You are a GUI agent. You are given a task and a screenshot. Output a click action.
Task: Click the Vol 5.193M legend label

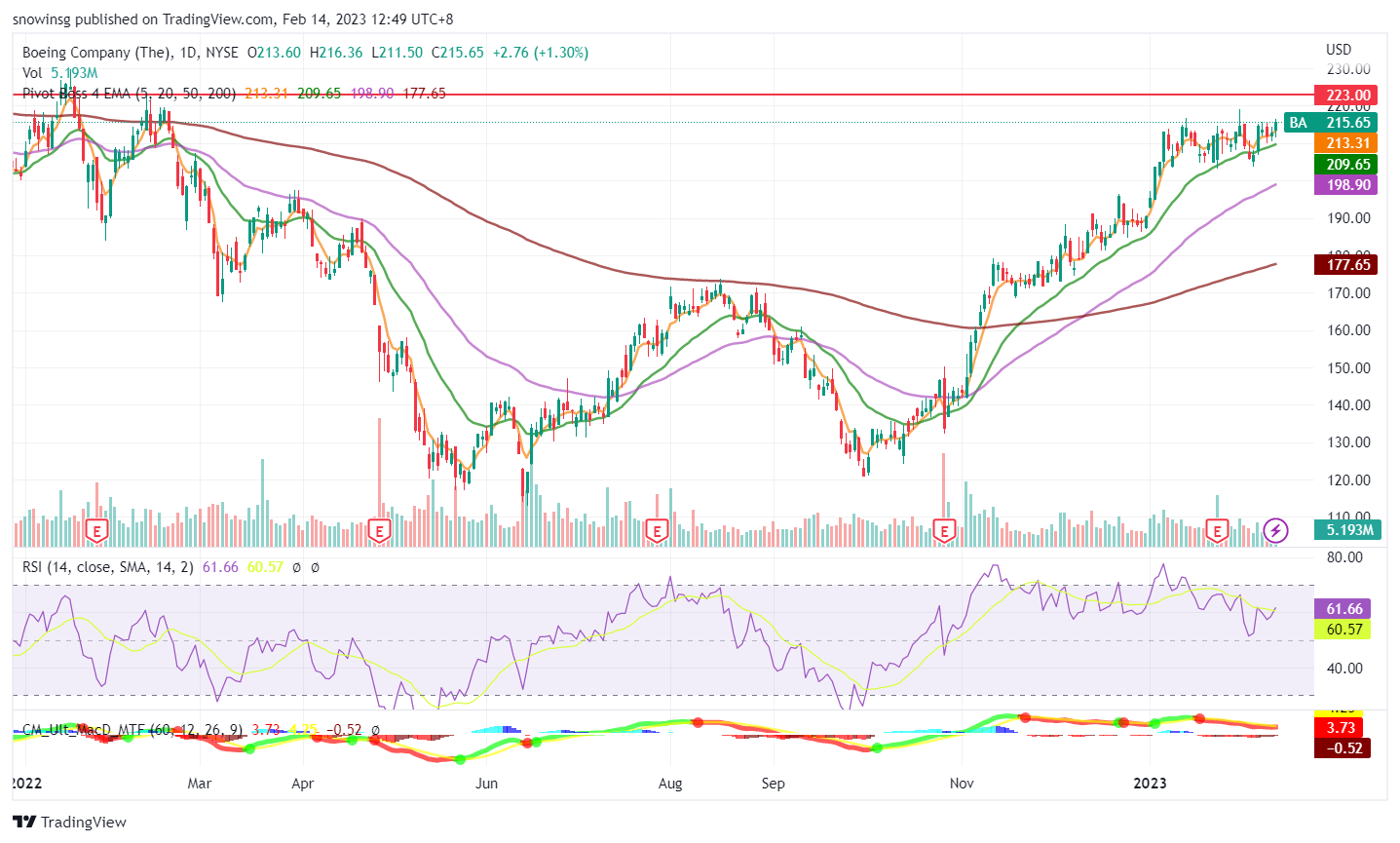[60, 73]
